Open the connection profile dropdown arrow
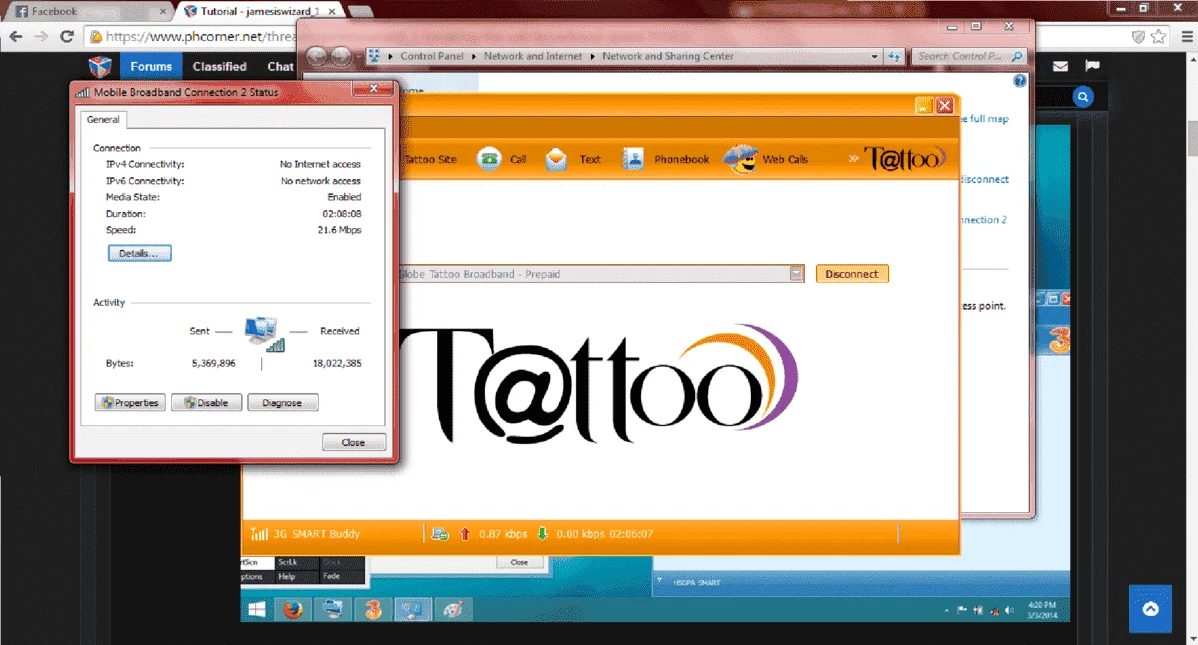Viewport: 1198px width, 645px height. pyautogui.click(x=796, y=274)
